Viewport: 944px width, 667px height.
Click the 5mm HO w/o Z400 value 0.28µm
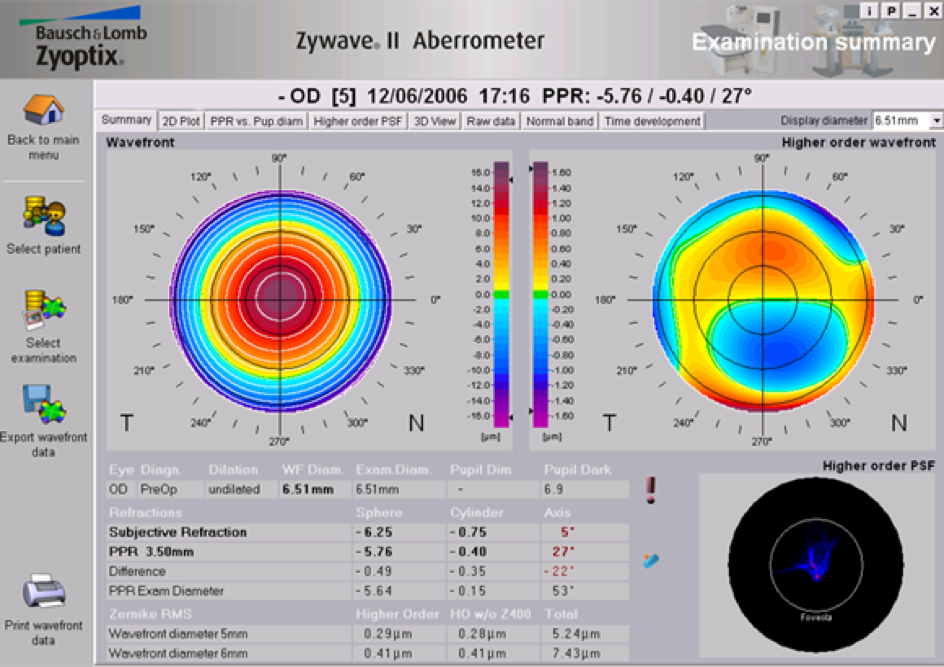click(482, 634)
